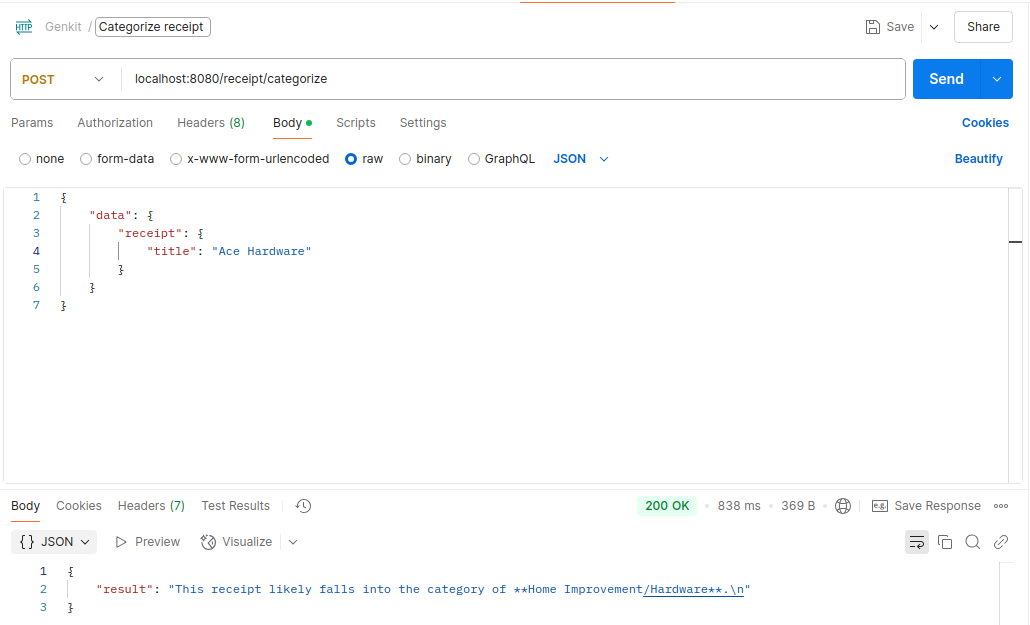Viewport: 1030px width, 625px height.
Task: Open the Params tab
Action: 32,123
